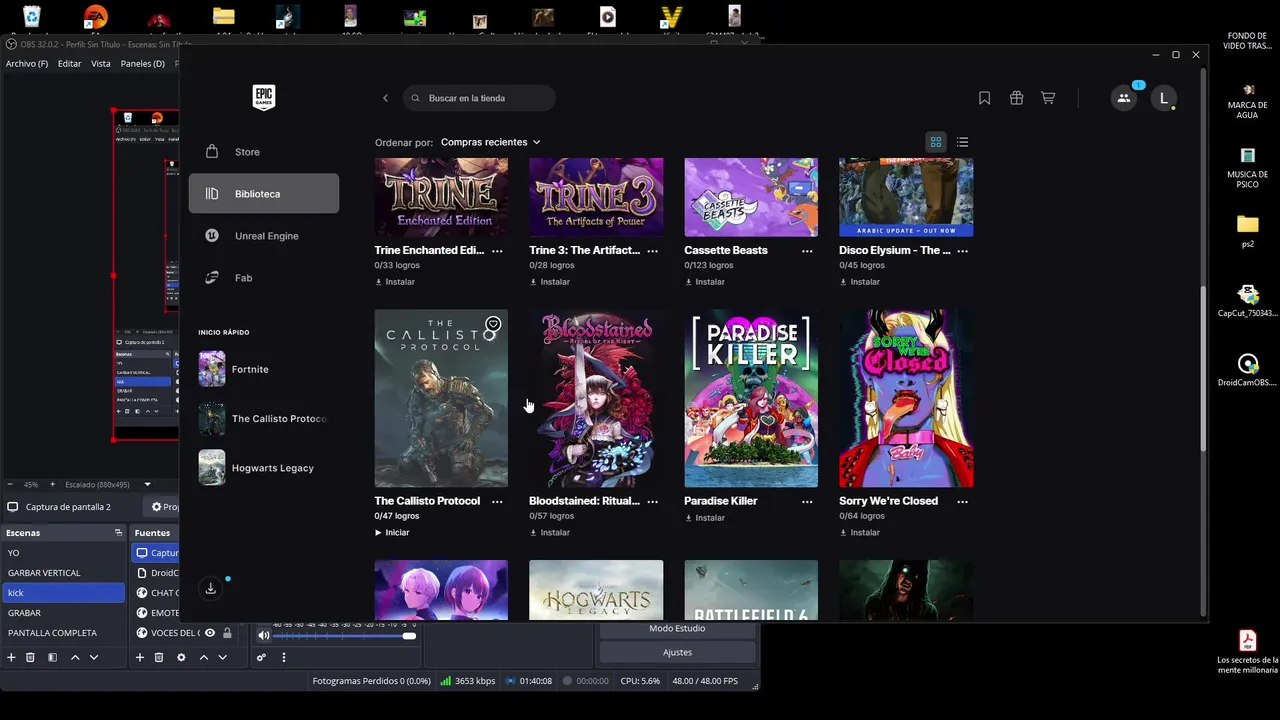Open options for Trine 3
Image resolution: width=1280 pixels, height=720 pixels.
tap(652, 251)
